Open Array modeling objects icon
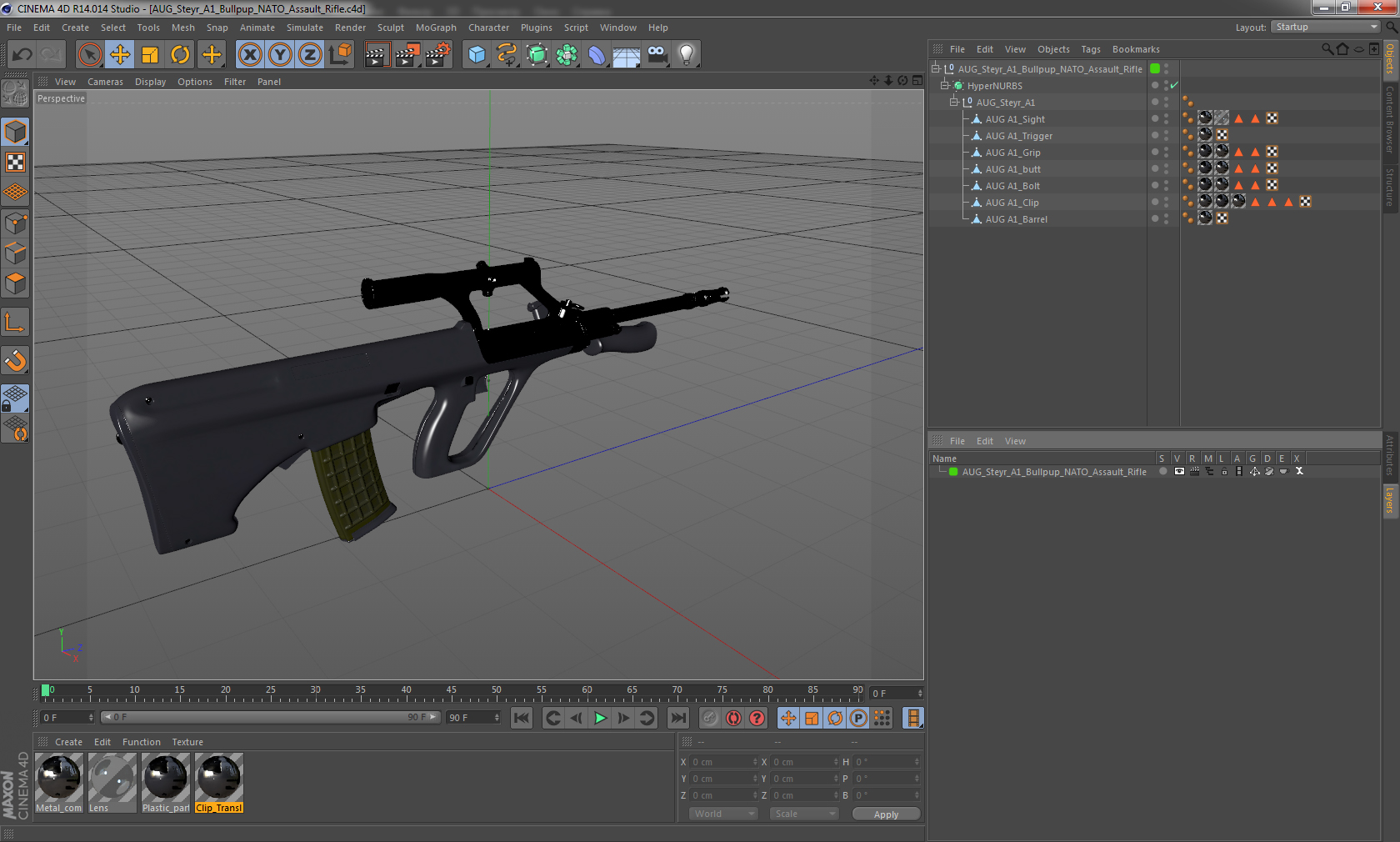This screenshot has height=842, width=1400. [x=567, y=55]
